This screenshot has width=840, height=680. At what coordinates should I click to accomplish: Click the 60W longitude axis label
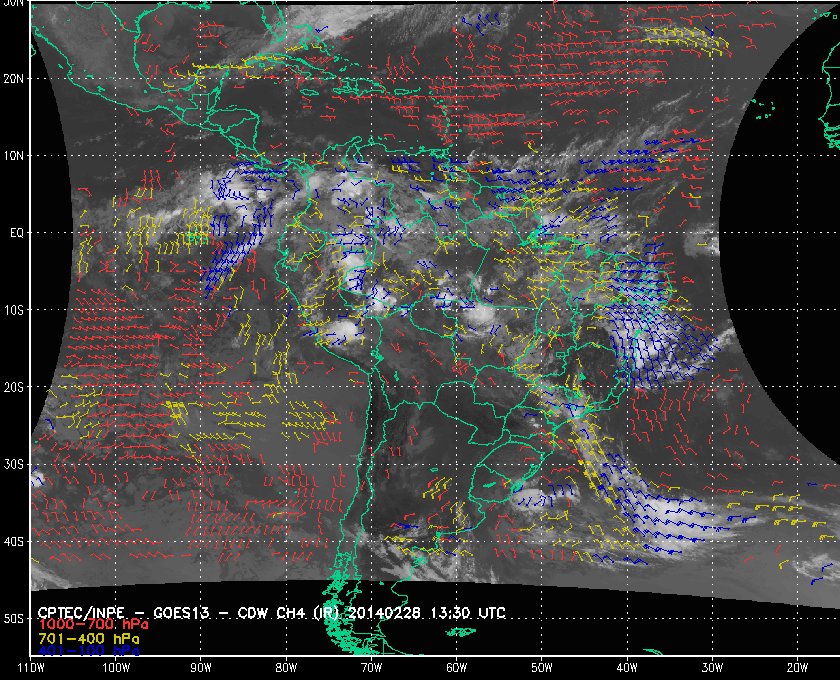point(456,668)
